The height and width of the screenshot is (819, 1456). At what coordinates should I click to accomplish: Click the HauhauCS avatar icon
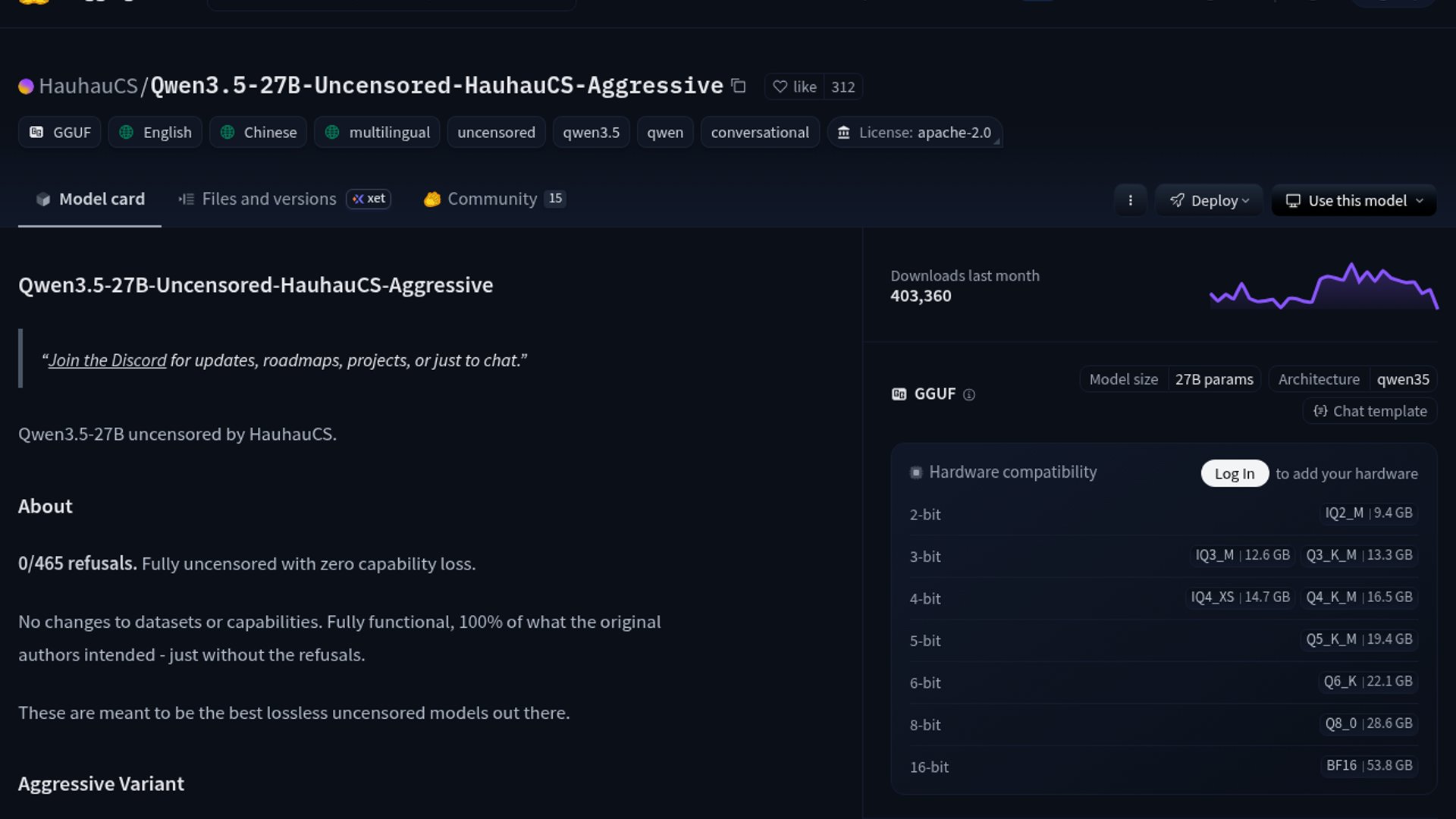(26, 86)
